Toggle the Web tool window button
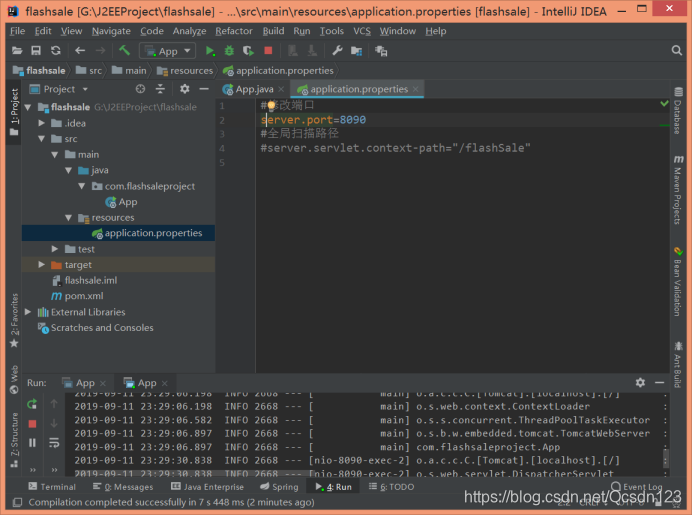This screenshot has width=692, height=516. pyautogui.click(x=14, y=380)
